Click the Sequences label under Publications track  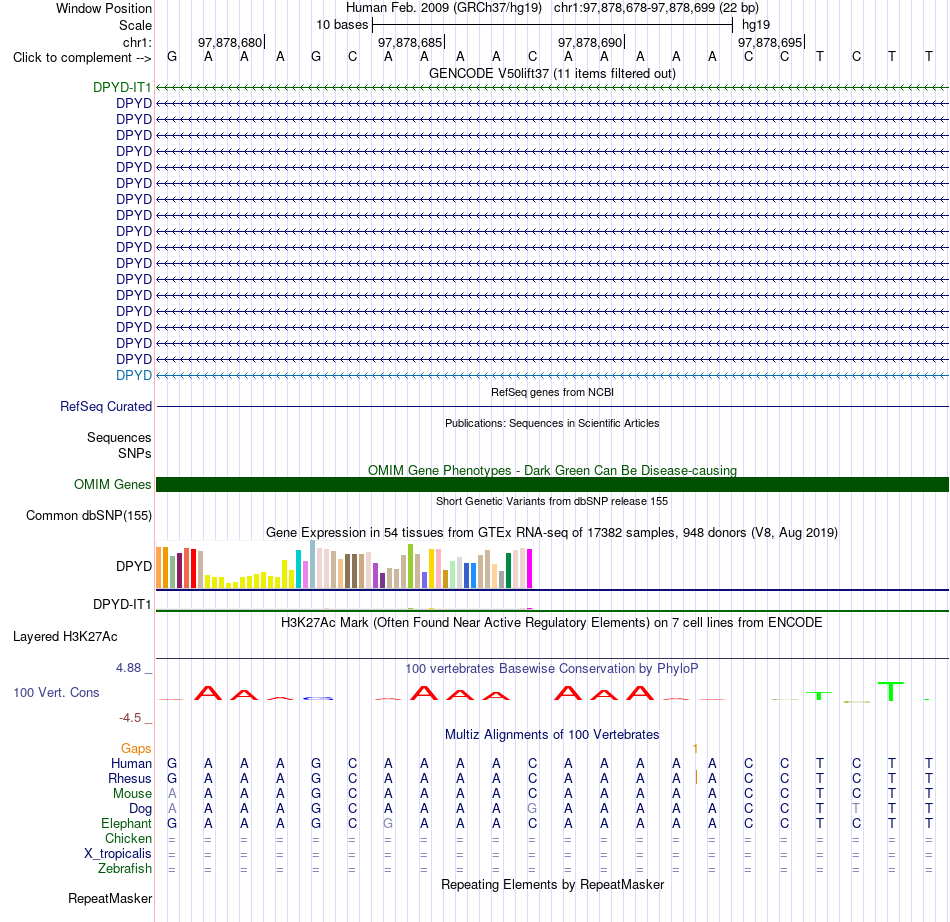[x=119, y=437]
